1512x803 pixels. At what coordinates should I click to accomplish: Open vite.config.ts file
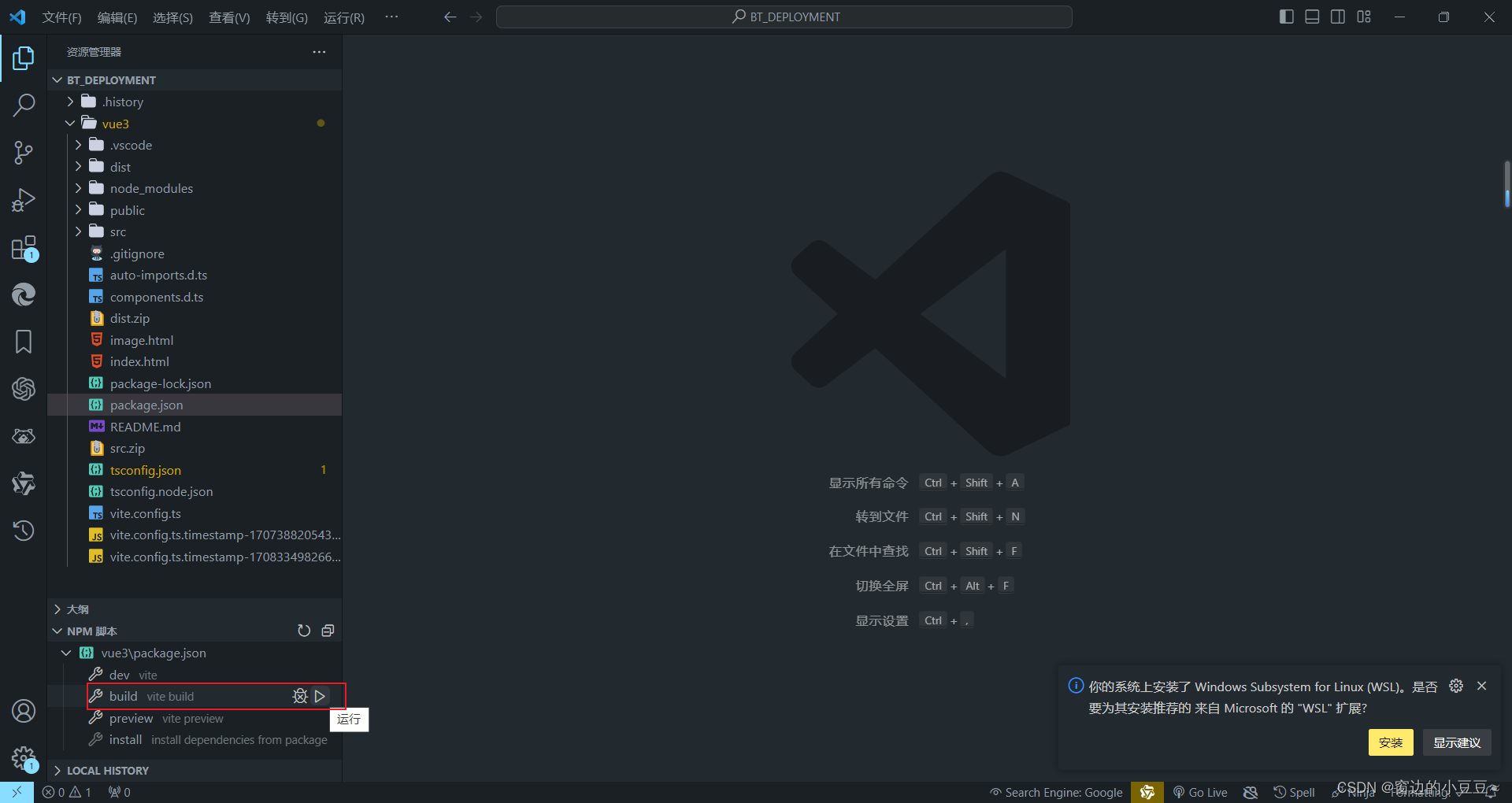coord(195,513)
